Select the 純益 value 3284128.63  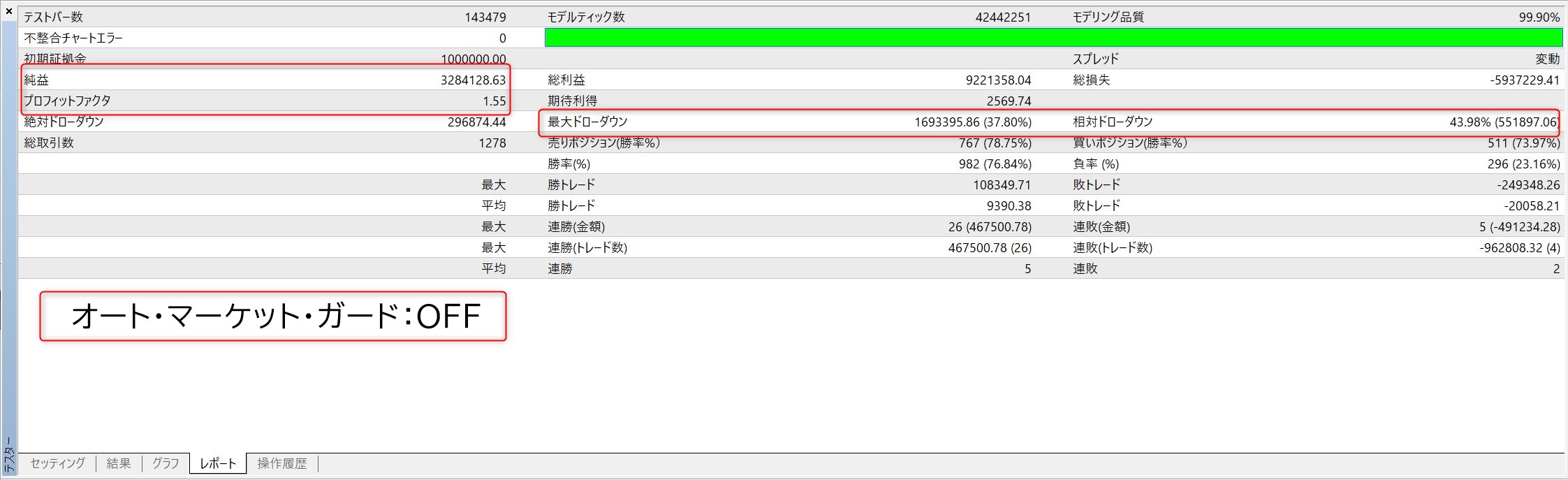pyautogui.click(x=473, y=80)
